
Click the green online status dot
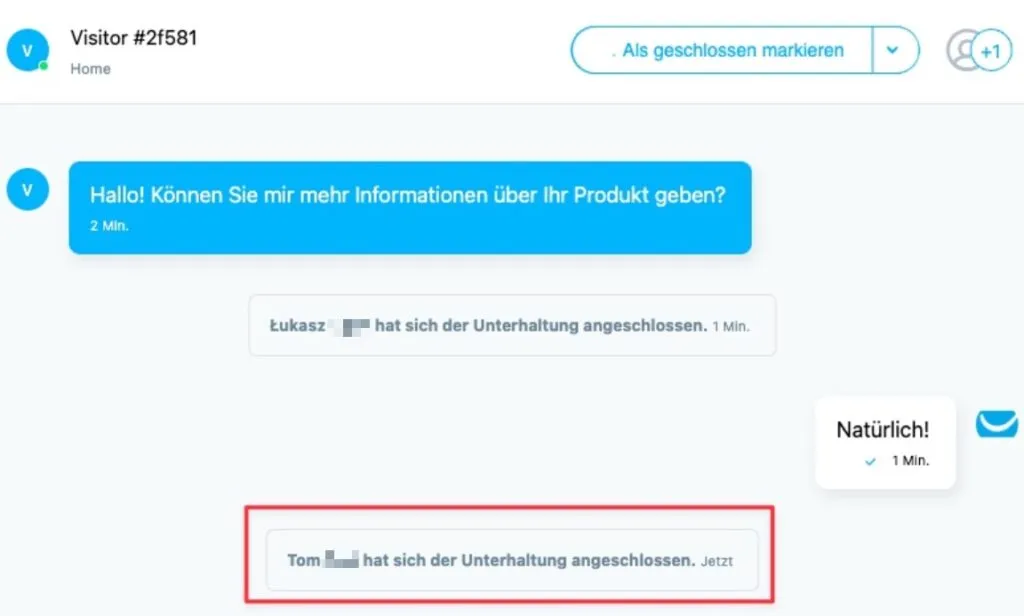click(x=43, y=66)
